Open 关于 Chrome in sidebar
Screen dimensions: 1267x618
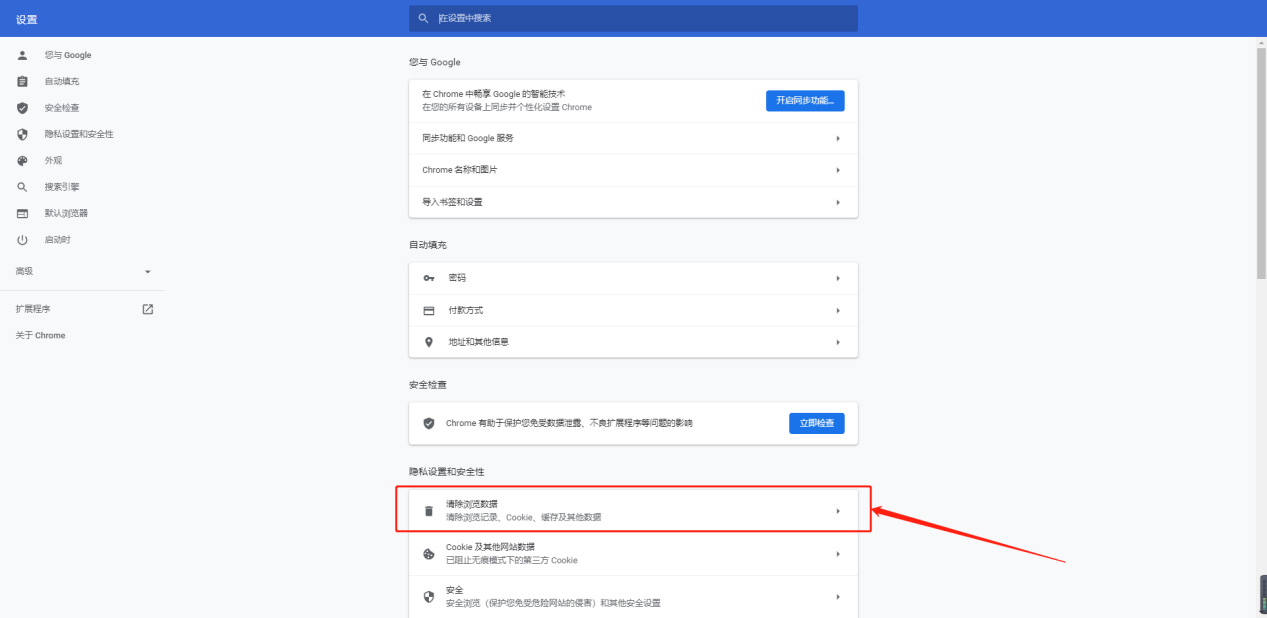40,335
